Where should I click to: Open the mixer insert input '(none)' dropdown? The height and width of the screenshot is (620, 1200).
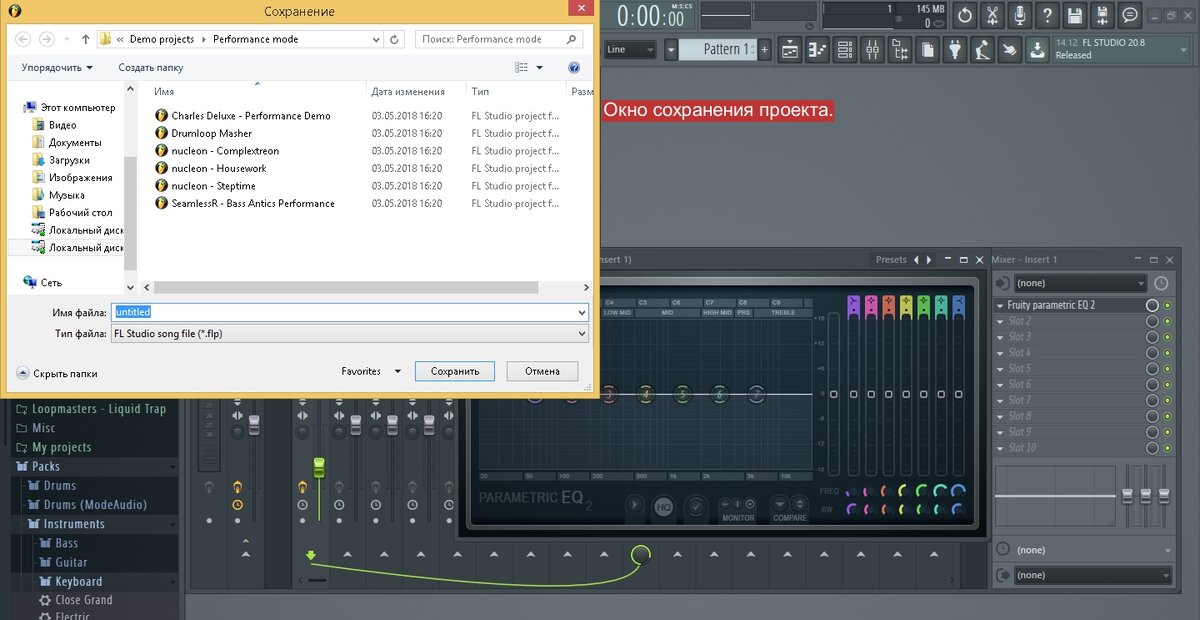1080,283
